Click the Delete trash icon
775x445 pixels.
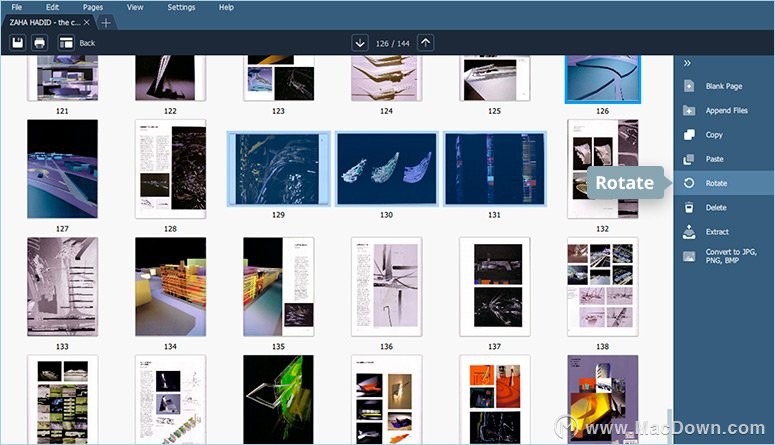(689, 207)
